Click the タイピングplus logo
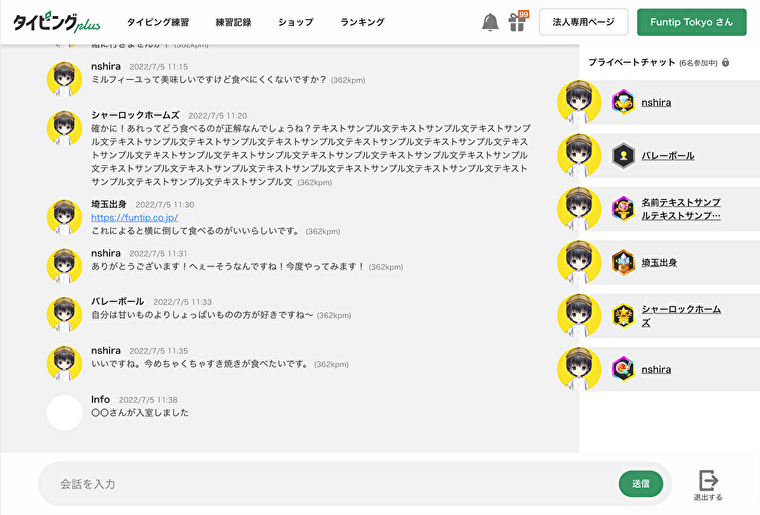The height and width of the screenshot is (515, 760). click(x=58, y=22)
